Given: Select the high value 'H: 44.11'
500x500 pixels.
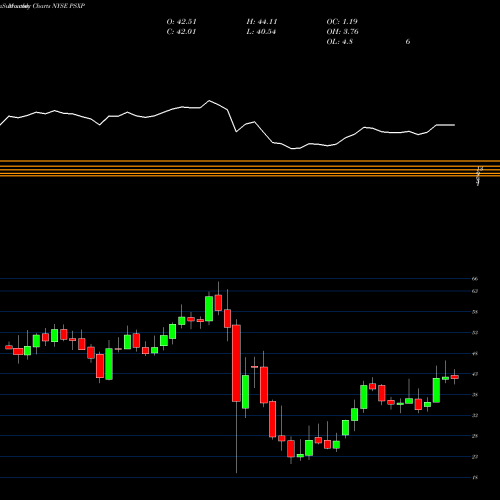Looking at the screenshot, I should [262, 22].
